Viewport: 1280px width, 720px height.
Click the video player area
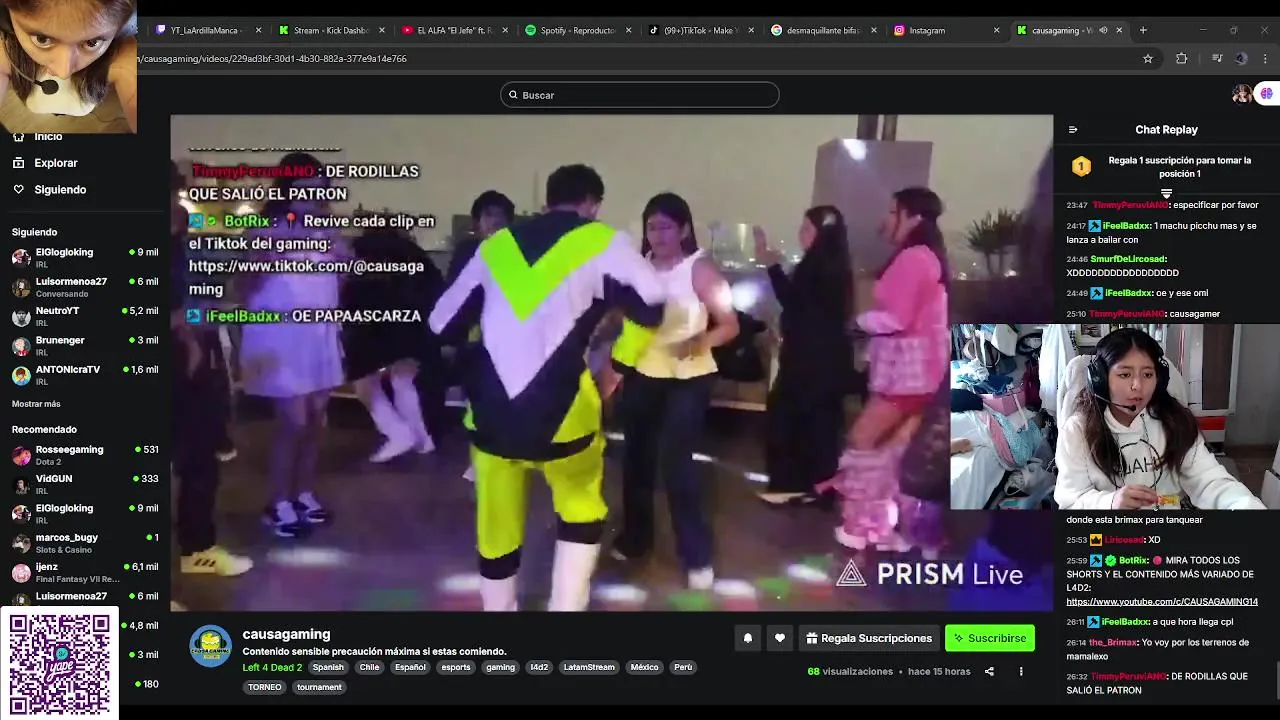pos(611,363)
